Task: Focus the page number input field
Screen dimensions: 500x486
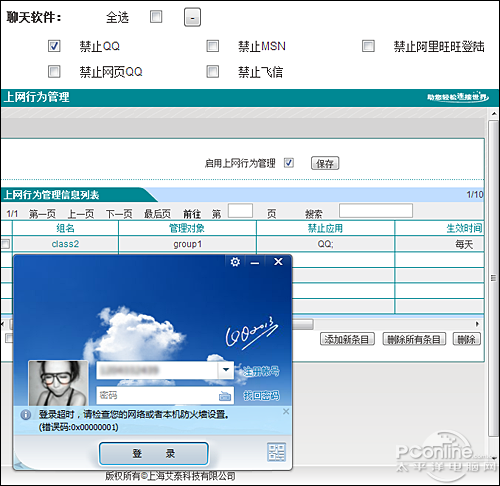Action: coord(240,211)
